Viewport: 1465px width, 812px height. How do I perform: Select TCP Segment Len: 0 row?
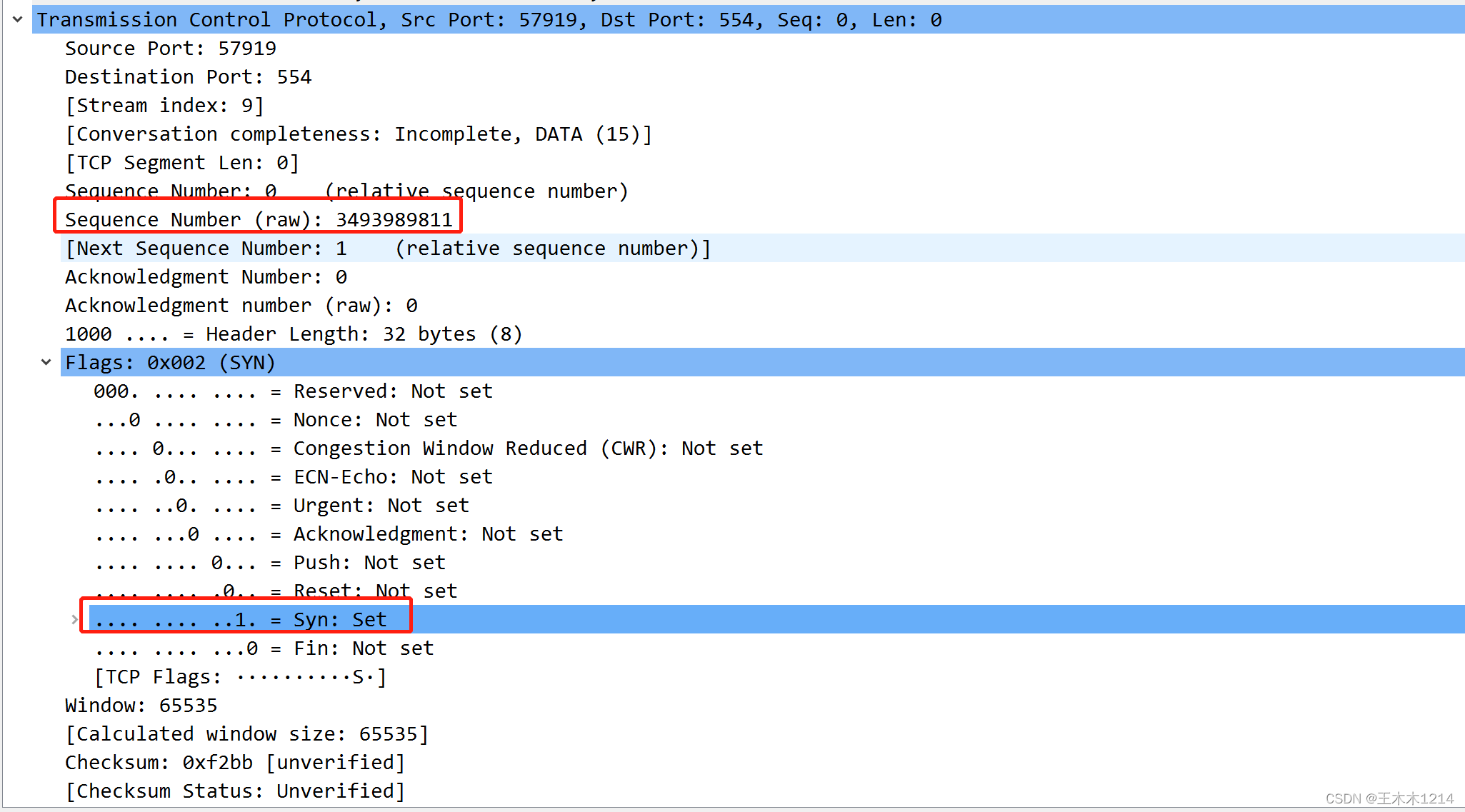pyautogui.click(x=182, y=163)
